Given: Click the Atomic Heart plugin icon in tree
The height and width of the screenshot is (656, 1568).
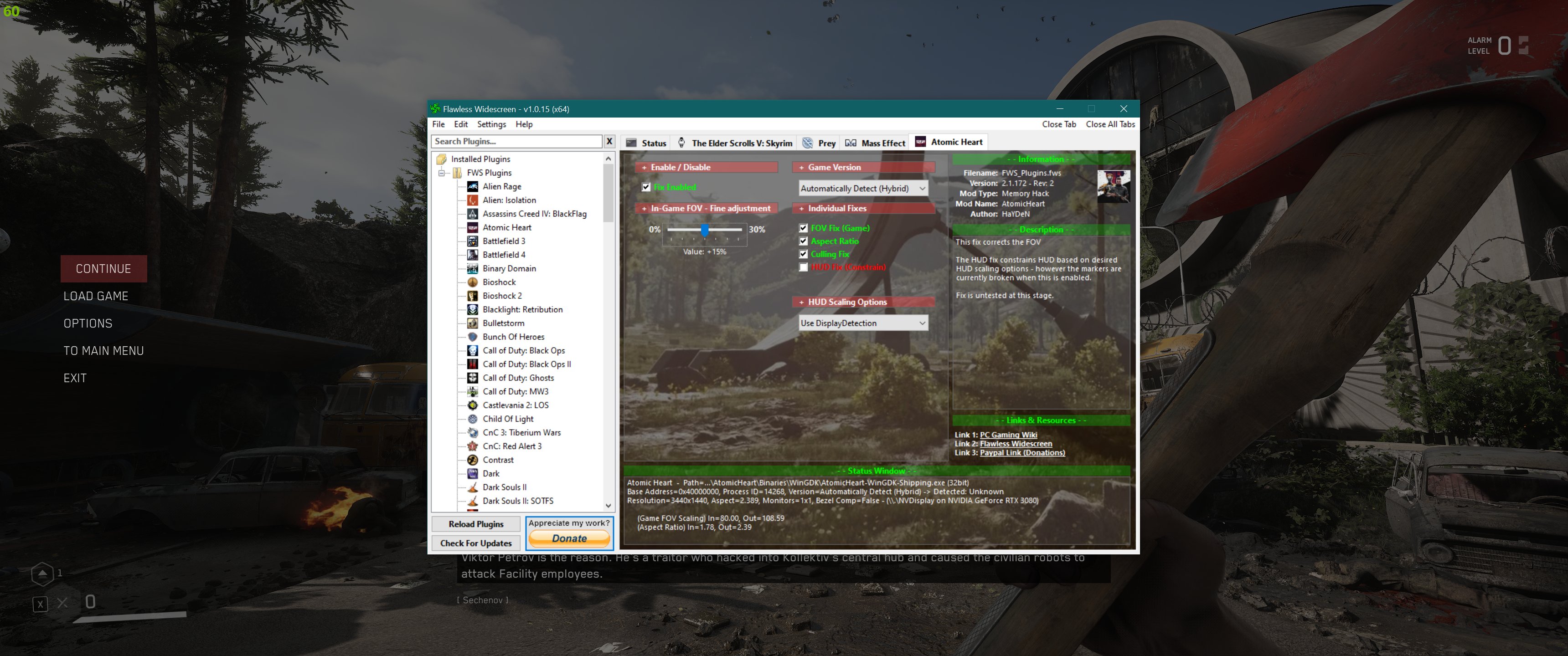Looking at the screenshot, I should [x=472, y=228].
